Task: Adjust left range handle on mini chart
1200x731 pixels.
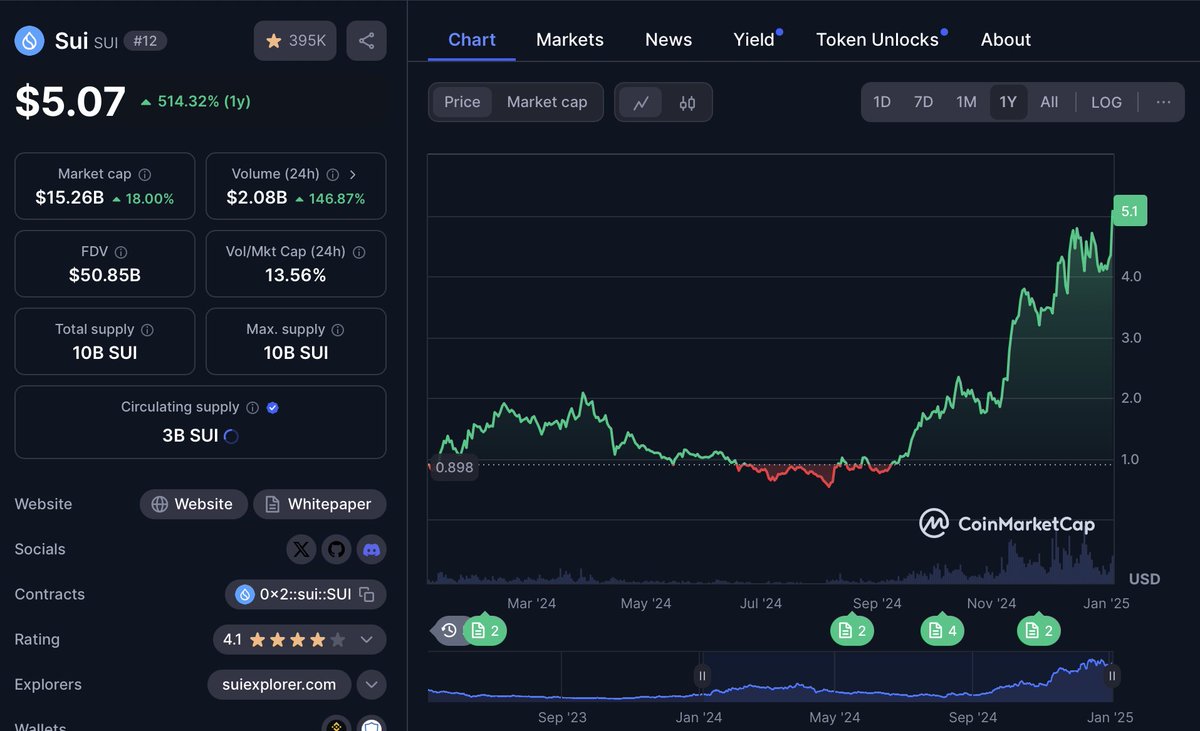Action: [703, 676]
